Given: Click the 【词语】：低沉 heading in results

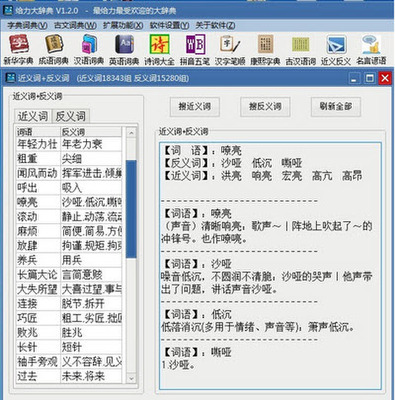Looking at the screenshot, I should click(196, 314).
